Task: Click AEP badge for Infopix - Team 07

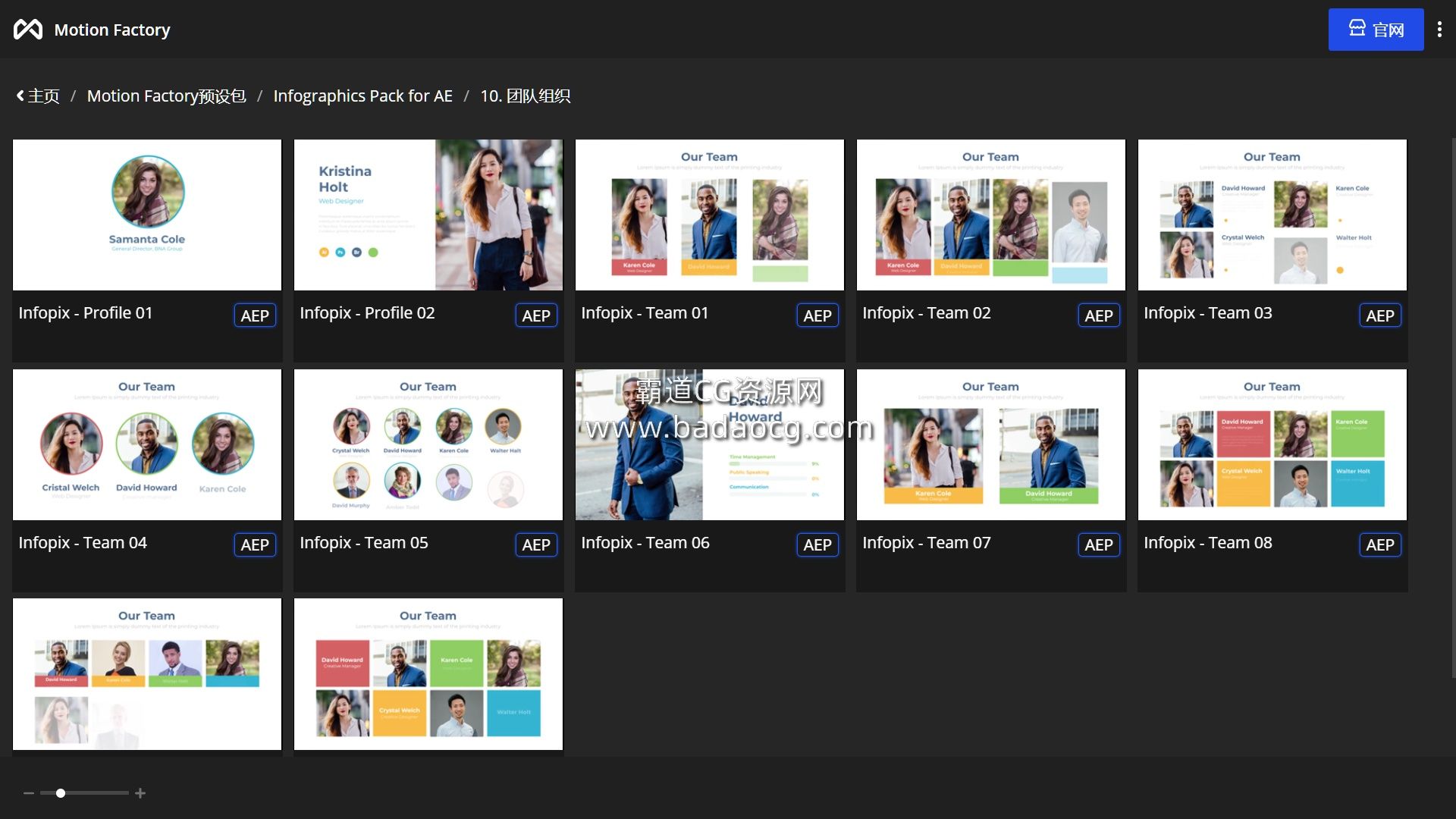Action: point(1099,544)
